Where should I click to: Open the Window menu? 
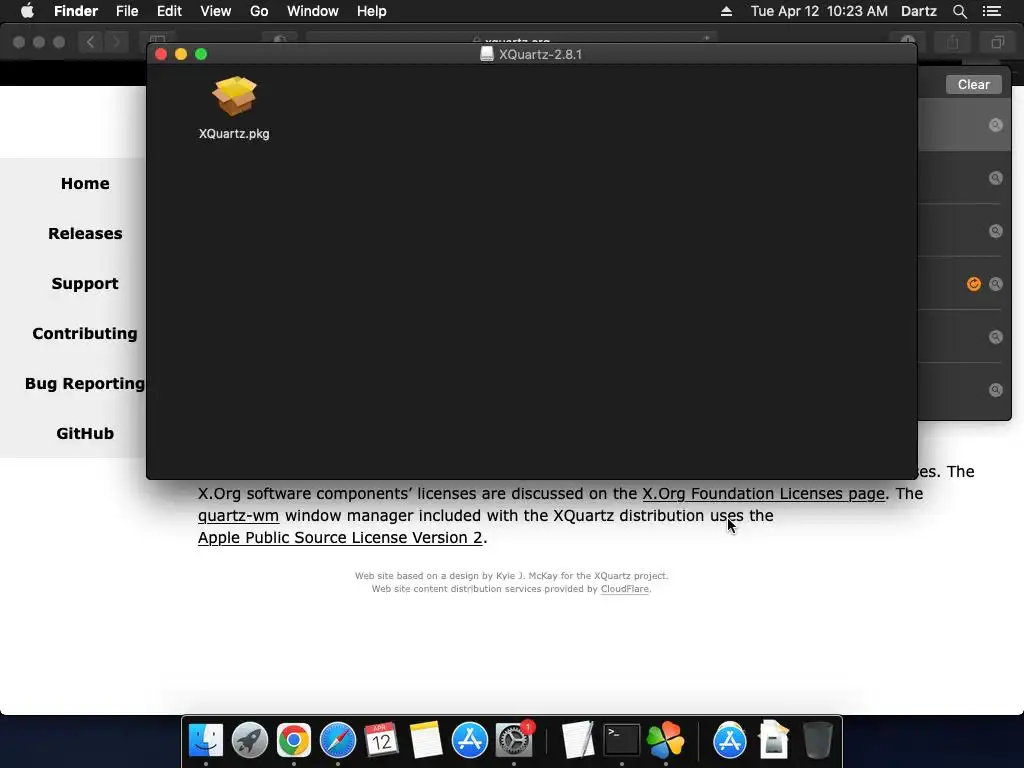[x=313, y=11]
